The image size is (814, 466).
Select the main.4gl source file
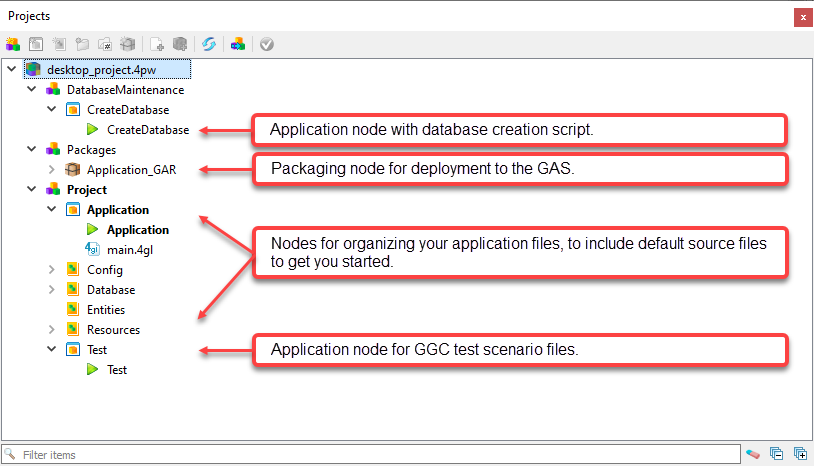[x=127, y=250]
